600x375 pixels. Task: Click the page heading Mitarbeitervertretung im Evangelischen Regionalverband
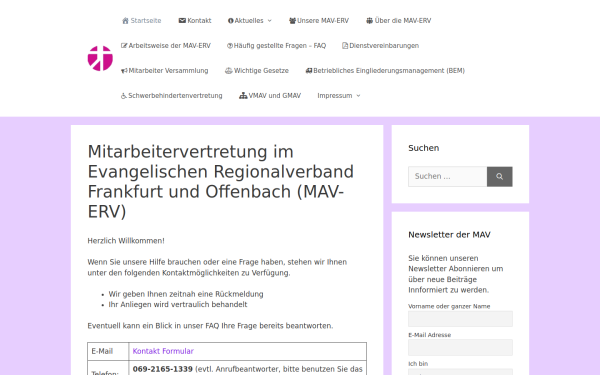coord(221,181)
